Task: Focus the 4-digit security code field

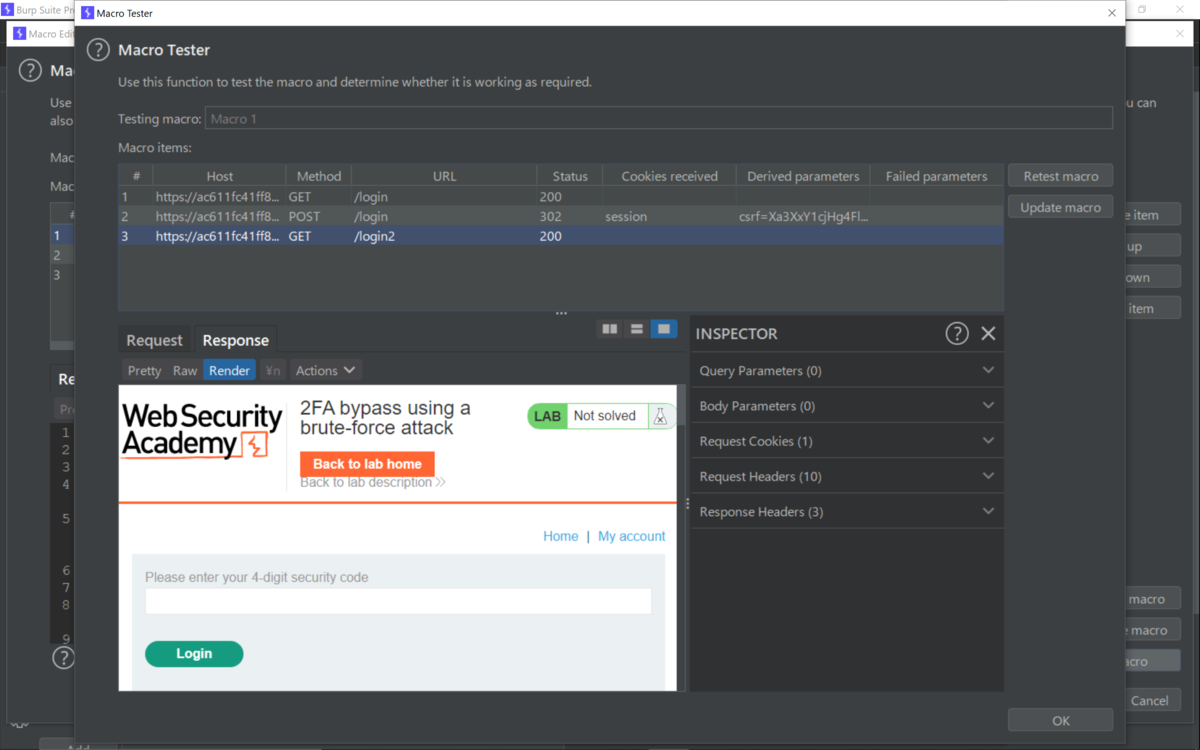Action: coord(398,601)
